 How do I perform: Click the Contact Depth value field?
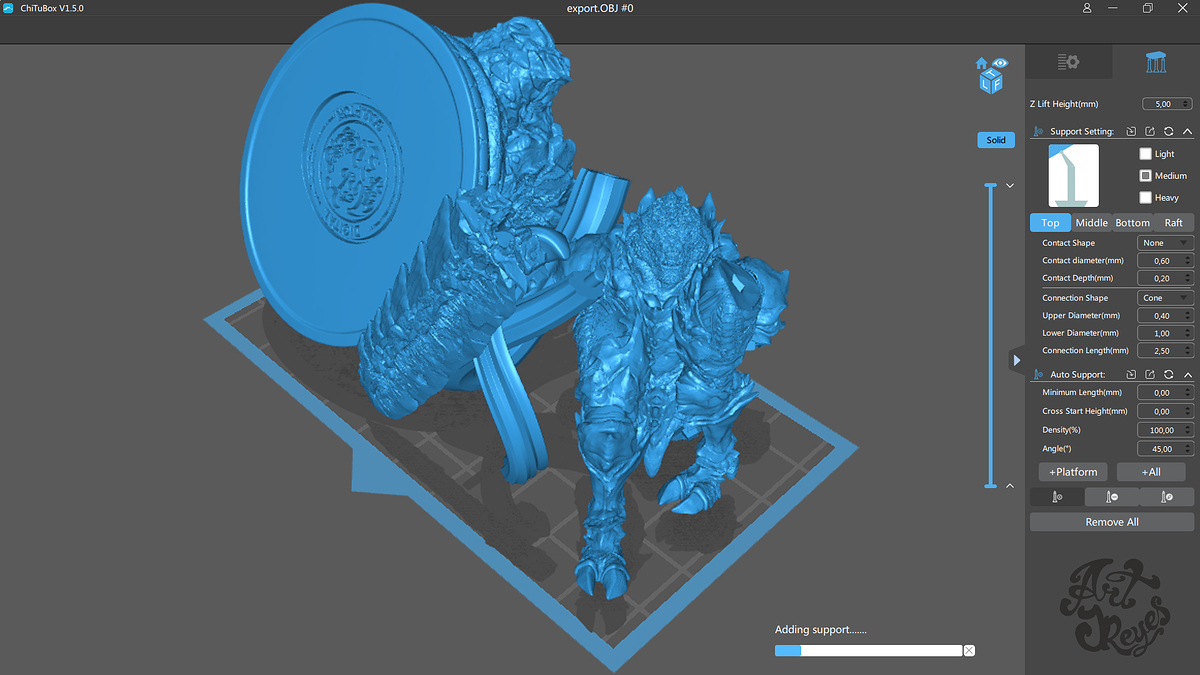[x=1165, y=278]
